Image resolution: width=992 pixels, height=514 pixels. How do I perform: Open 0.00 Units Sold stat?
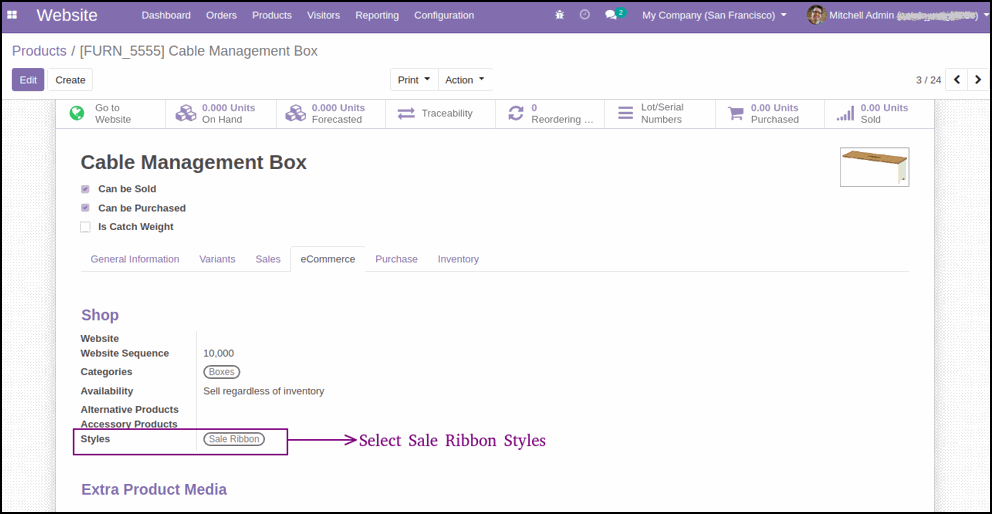tap(879, 113)
